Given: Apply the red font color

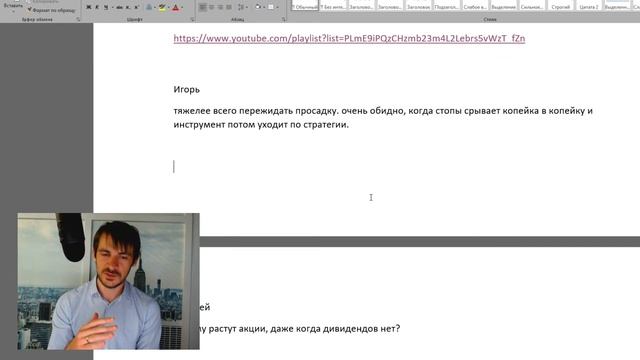Looking at the screenshot, I should click(x=176, y=7).
